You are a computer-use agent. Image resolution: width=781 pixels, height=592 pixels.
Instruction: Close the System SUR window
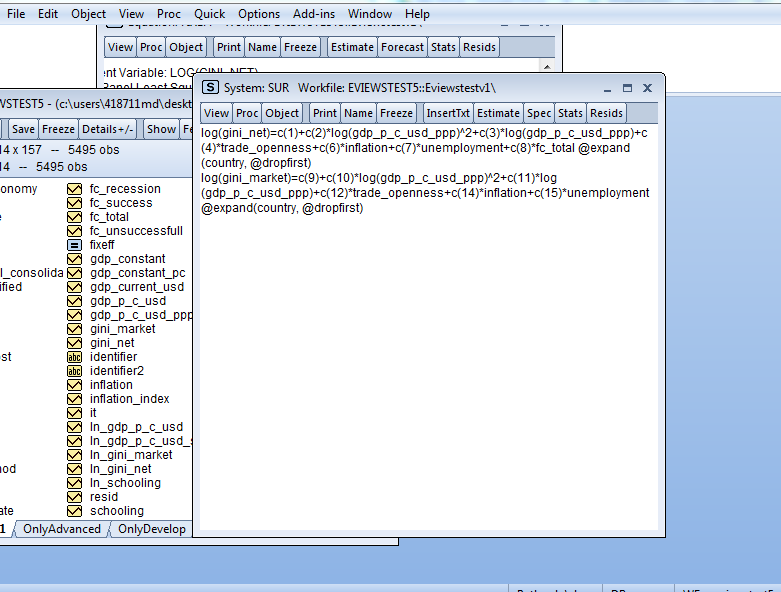tap(647, 88)
